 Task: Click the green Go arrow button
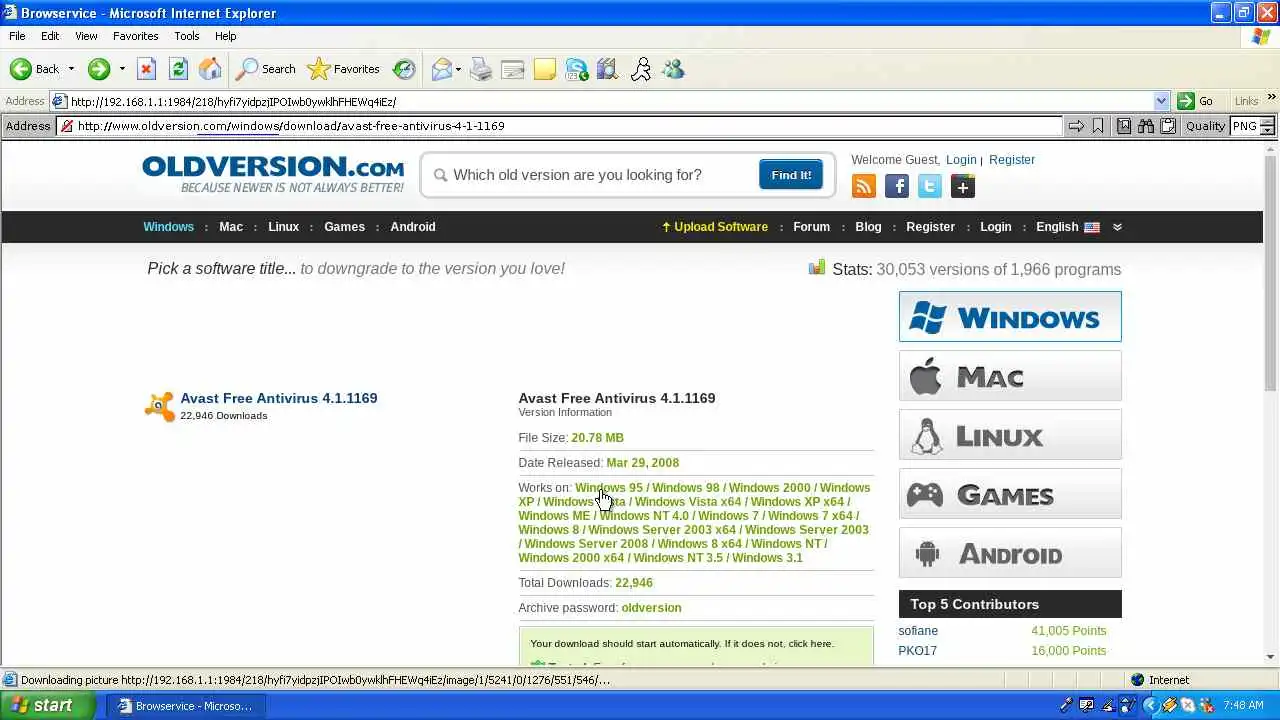pyautogui.click(x=1186, y=101)
